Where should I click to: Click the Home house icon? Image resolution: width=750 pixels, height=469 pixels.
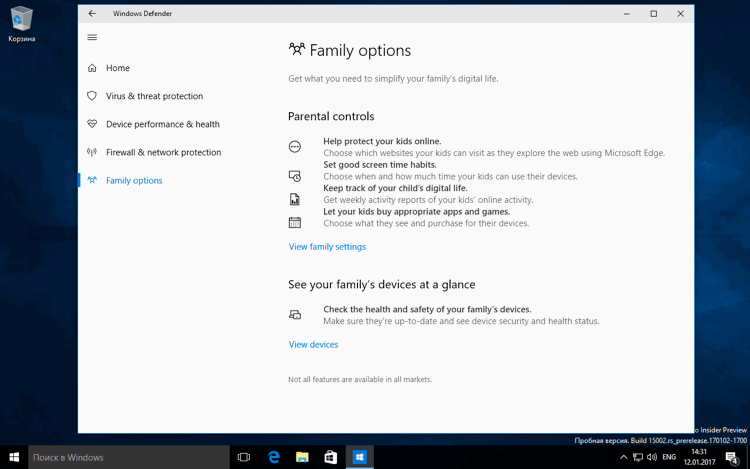[92, 68]
